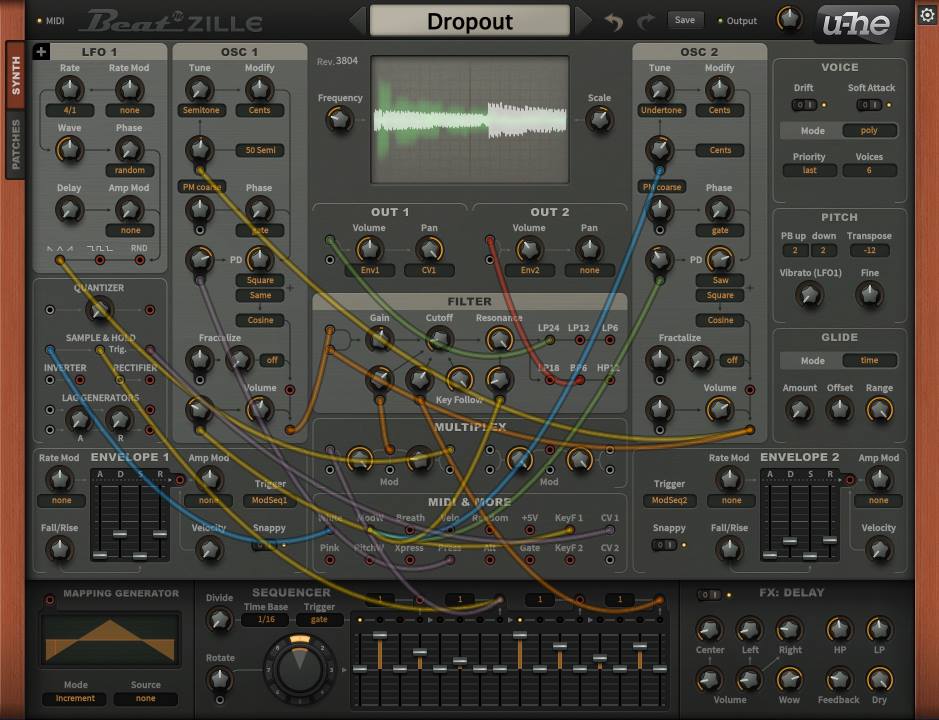Open the Voice Mode 'poly' selector

tap(869, 131)
